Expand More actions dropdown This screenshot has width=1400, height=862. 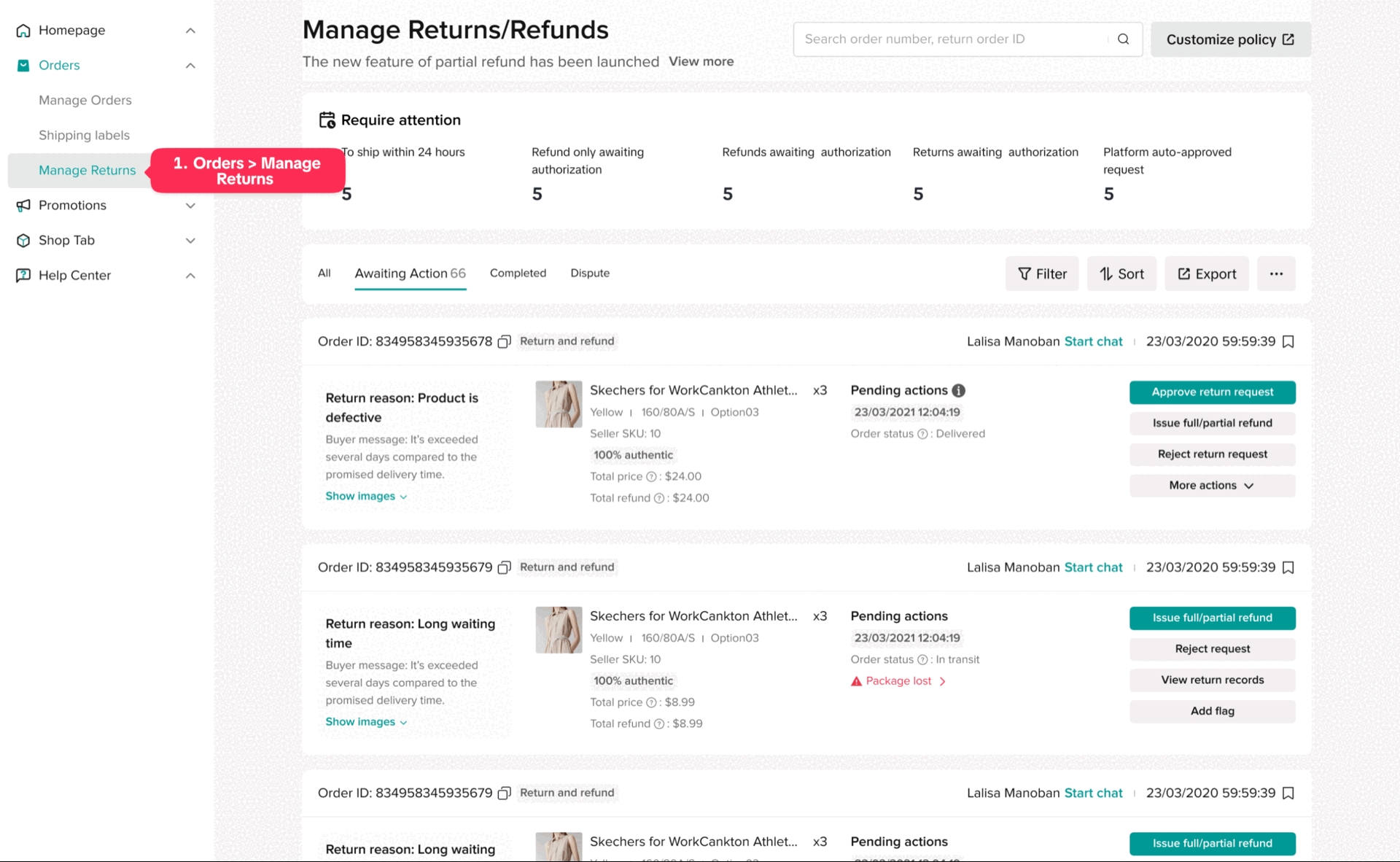[1212, 486]
